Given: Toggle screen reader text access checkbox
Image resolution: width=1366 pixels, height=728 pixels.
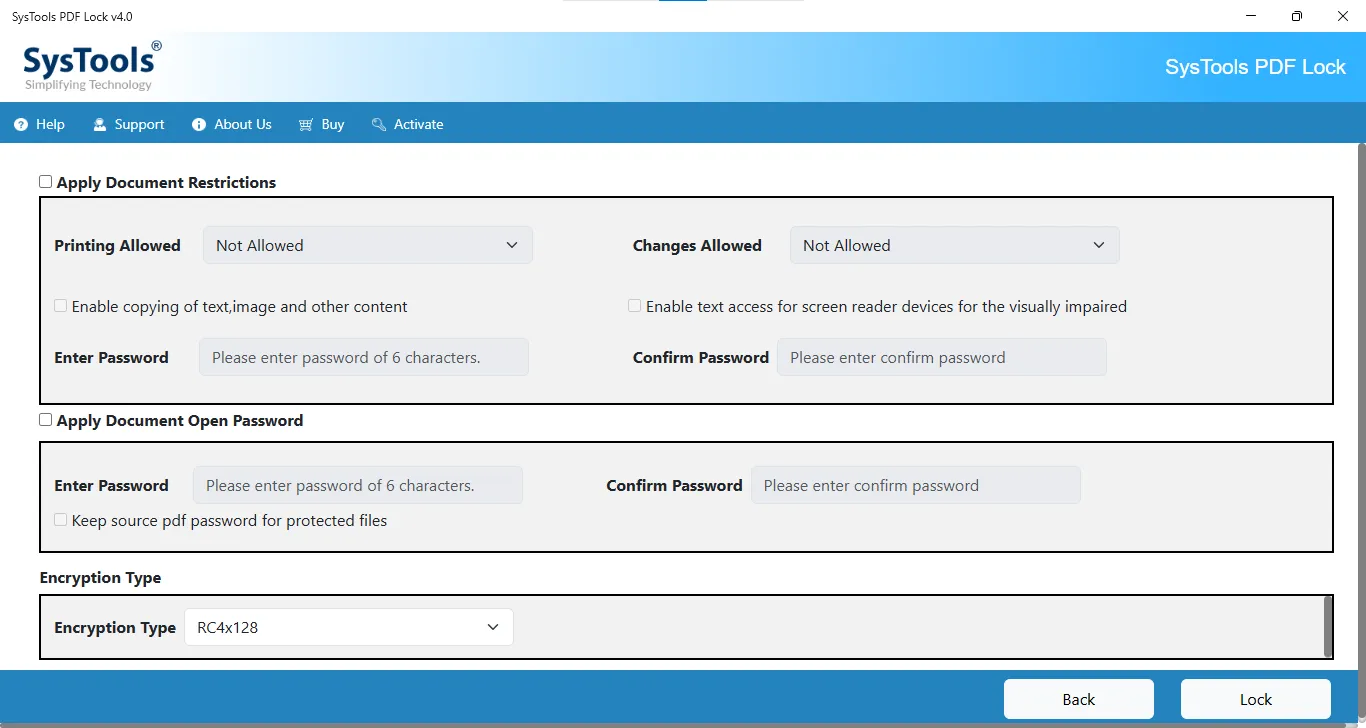Looking at the screenshot, I should click(635, 306).
